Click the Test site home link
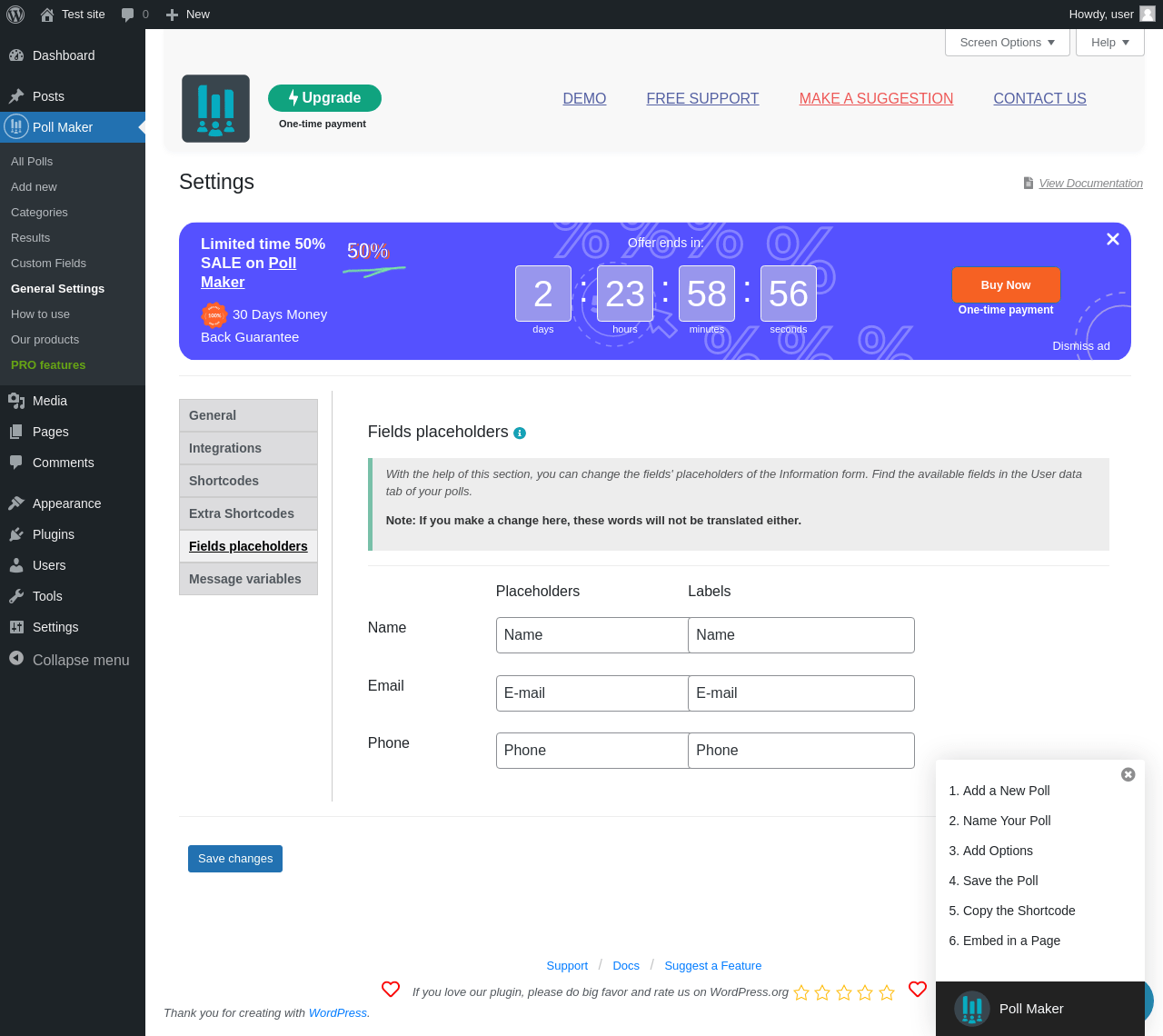This screenshot has width=1163, height=1036. coord(73,15)
